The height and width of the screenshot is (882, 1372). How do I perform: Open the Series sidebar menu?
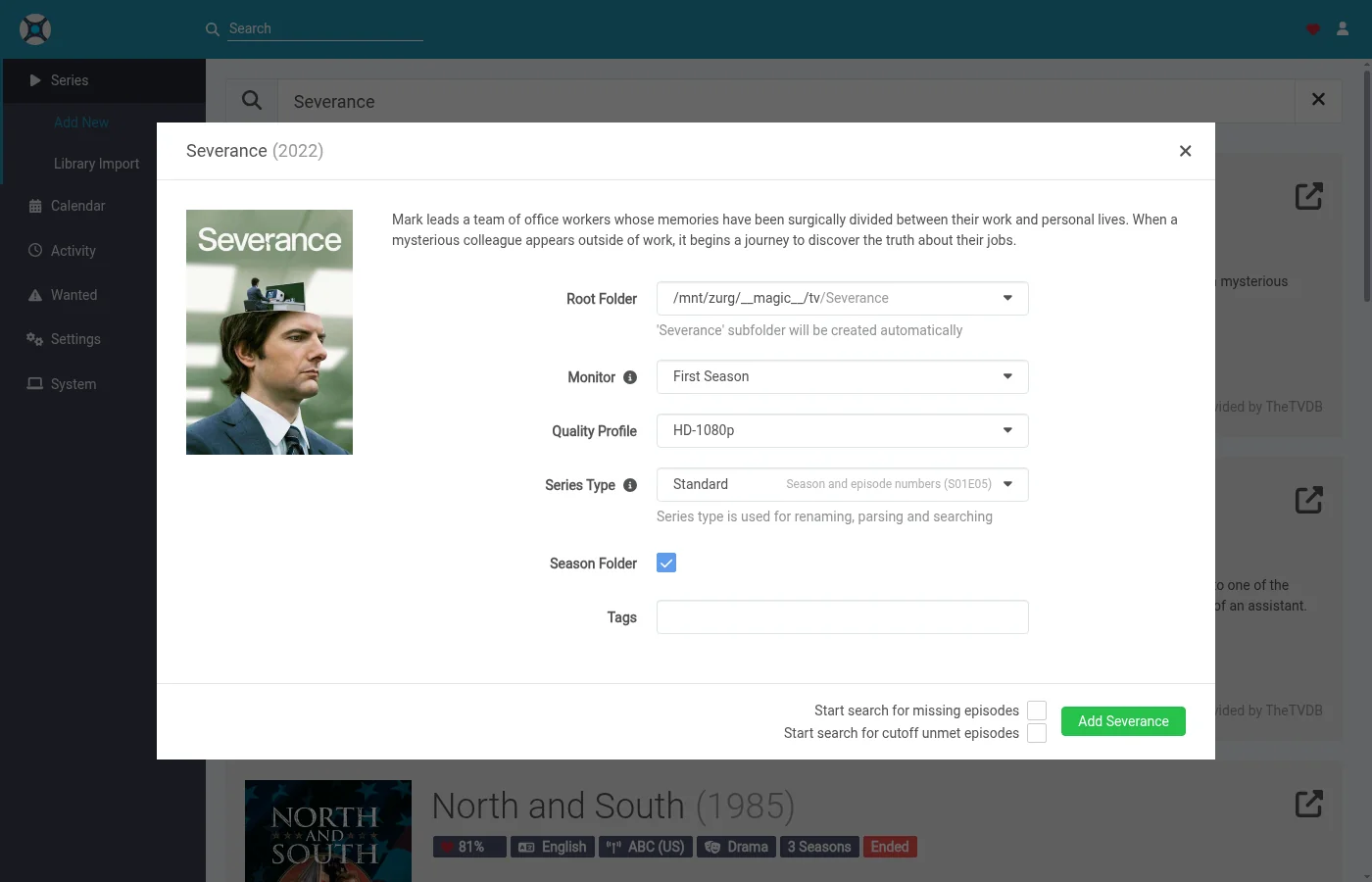[x=103, y=80]
